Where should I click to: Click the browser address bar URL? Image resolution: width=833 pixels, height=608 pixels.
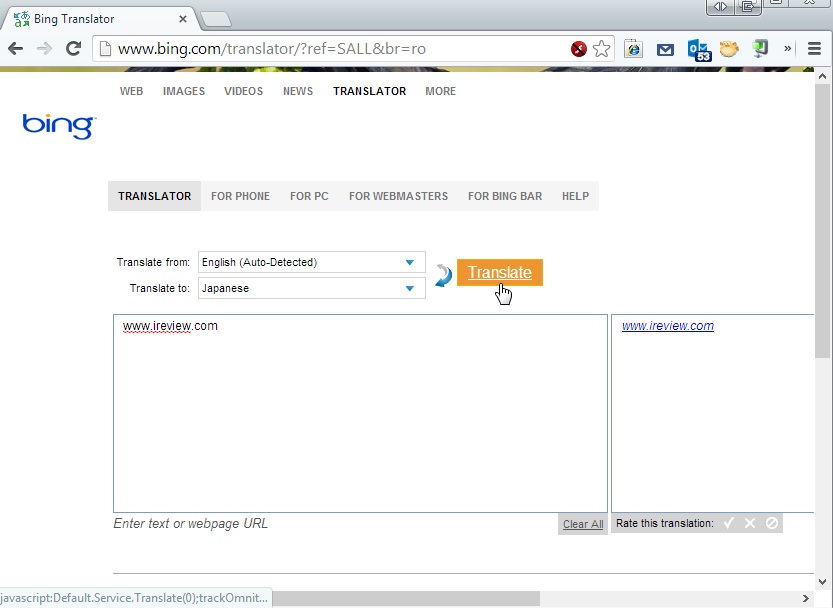click(x=271, y=49)
